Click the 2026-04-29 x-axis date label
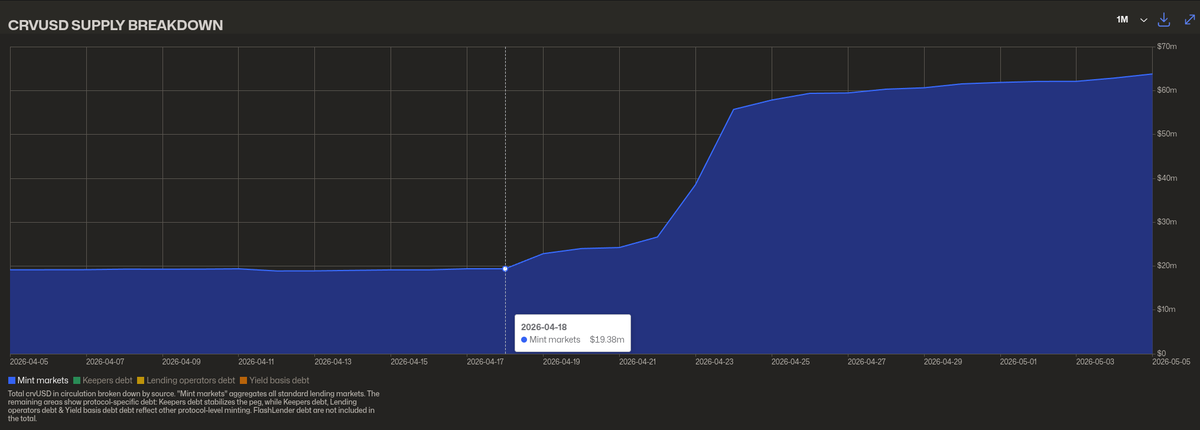 pos(942,361)
